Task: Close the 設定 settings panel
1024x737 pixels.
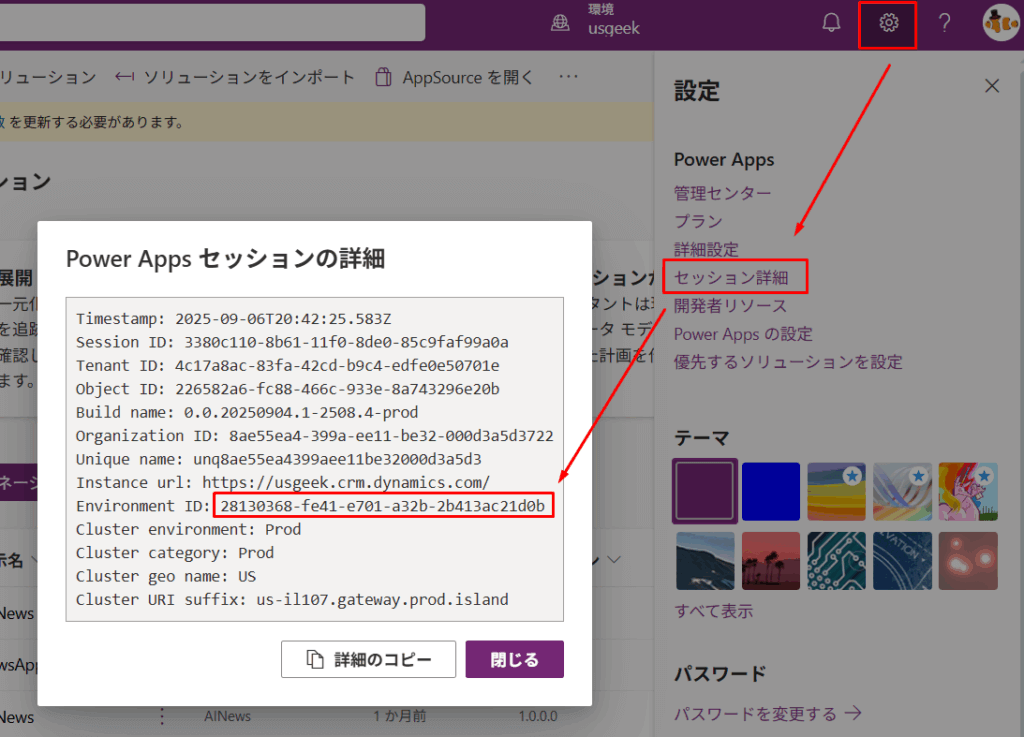Action: click(x=992, y=86)
